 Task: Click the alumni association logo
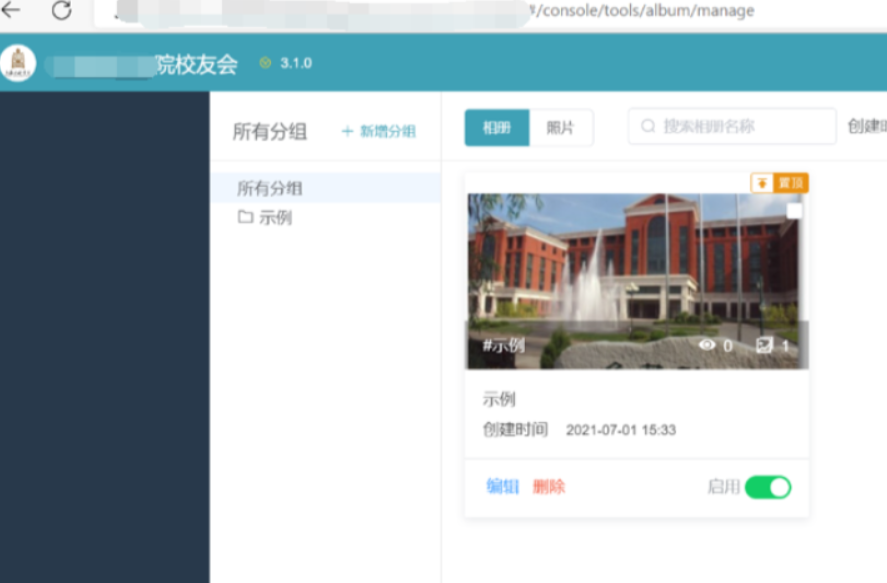coord(18,63)
